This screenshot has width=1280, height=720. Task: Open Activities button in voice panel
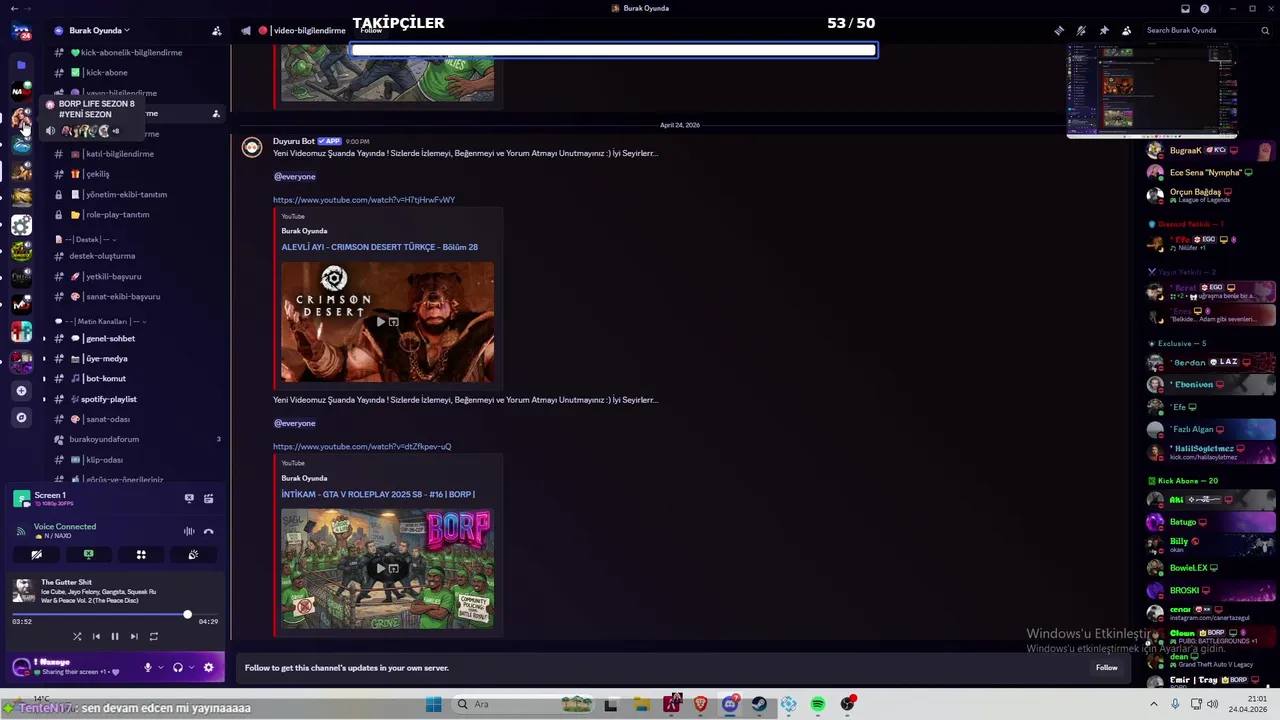pyautogui.click(x=141, y=555)
